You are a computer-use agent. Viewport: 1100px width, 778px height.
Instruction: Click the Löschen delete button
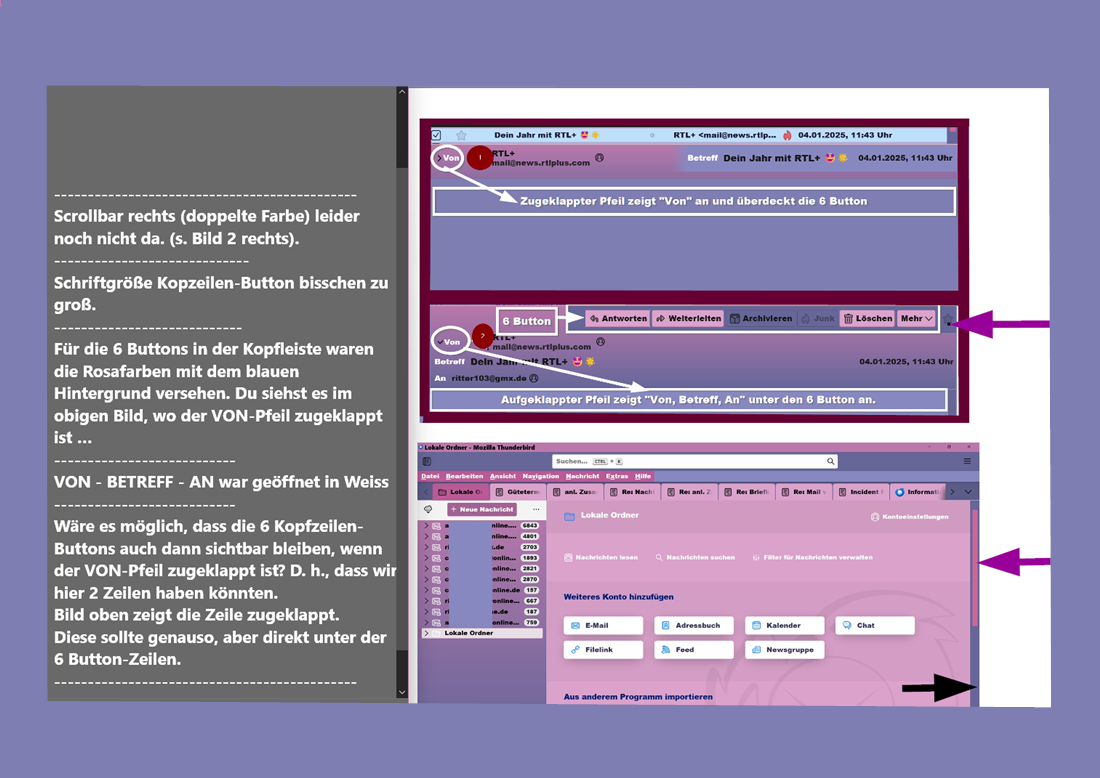[x=868, y=318]
